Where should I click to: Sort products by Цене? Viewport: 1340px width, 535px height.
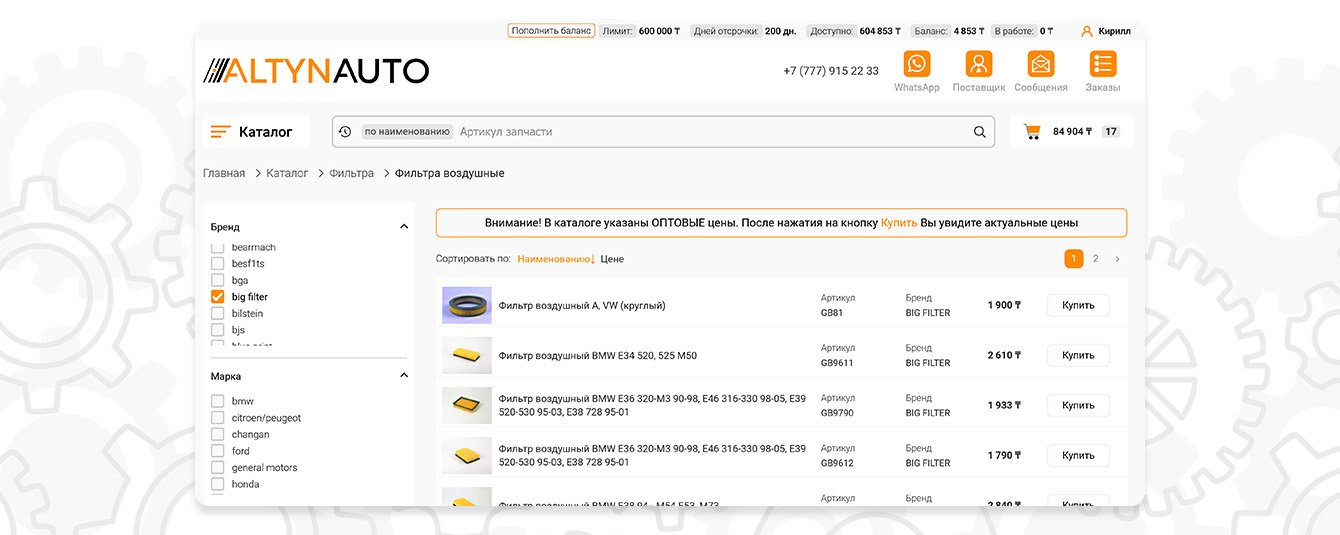coord(612,259)
